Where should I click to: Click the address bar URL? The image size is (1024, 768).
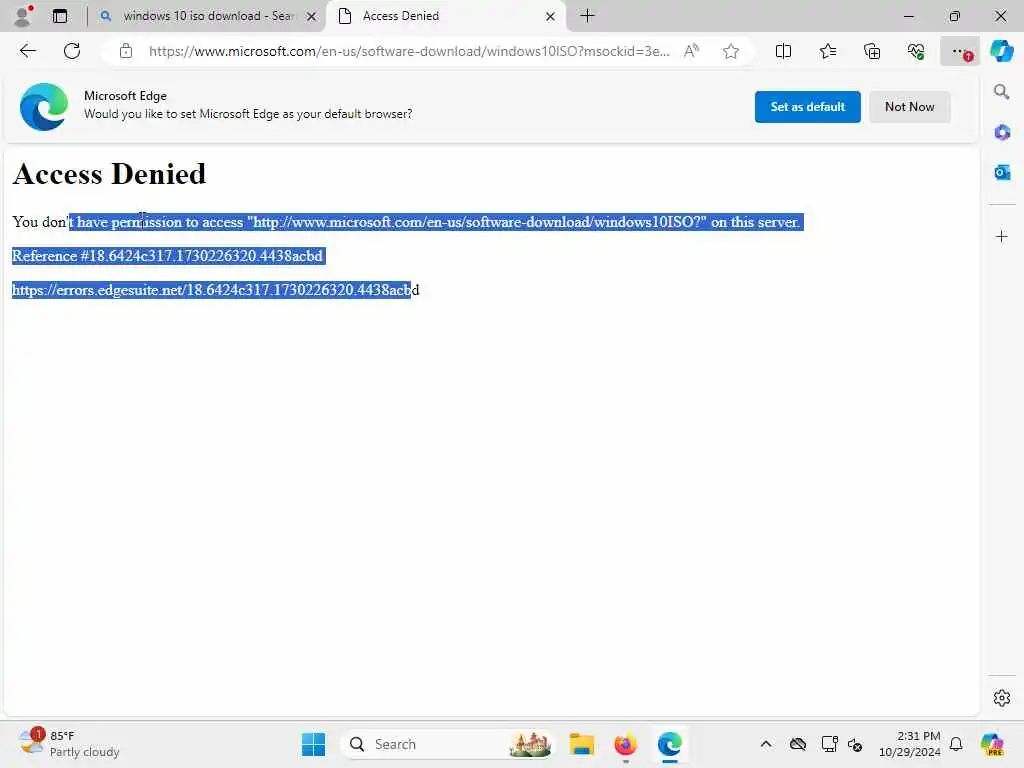(409, 51)
